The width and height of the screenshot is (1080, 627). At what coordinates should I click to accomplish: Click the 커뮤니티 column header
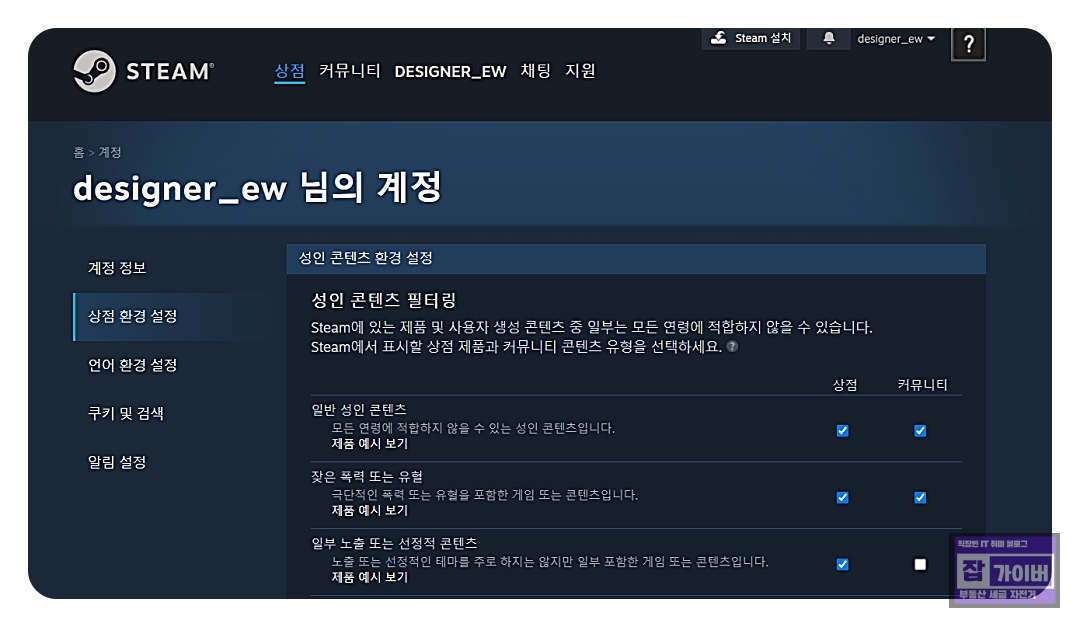922,385
